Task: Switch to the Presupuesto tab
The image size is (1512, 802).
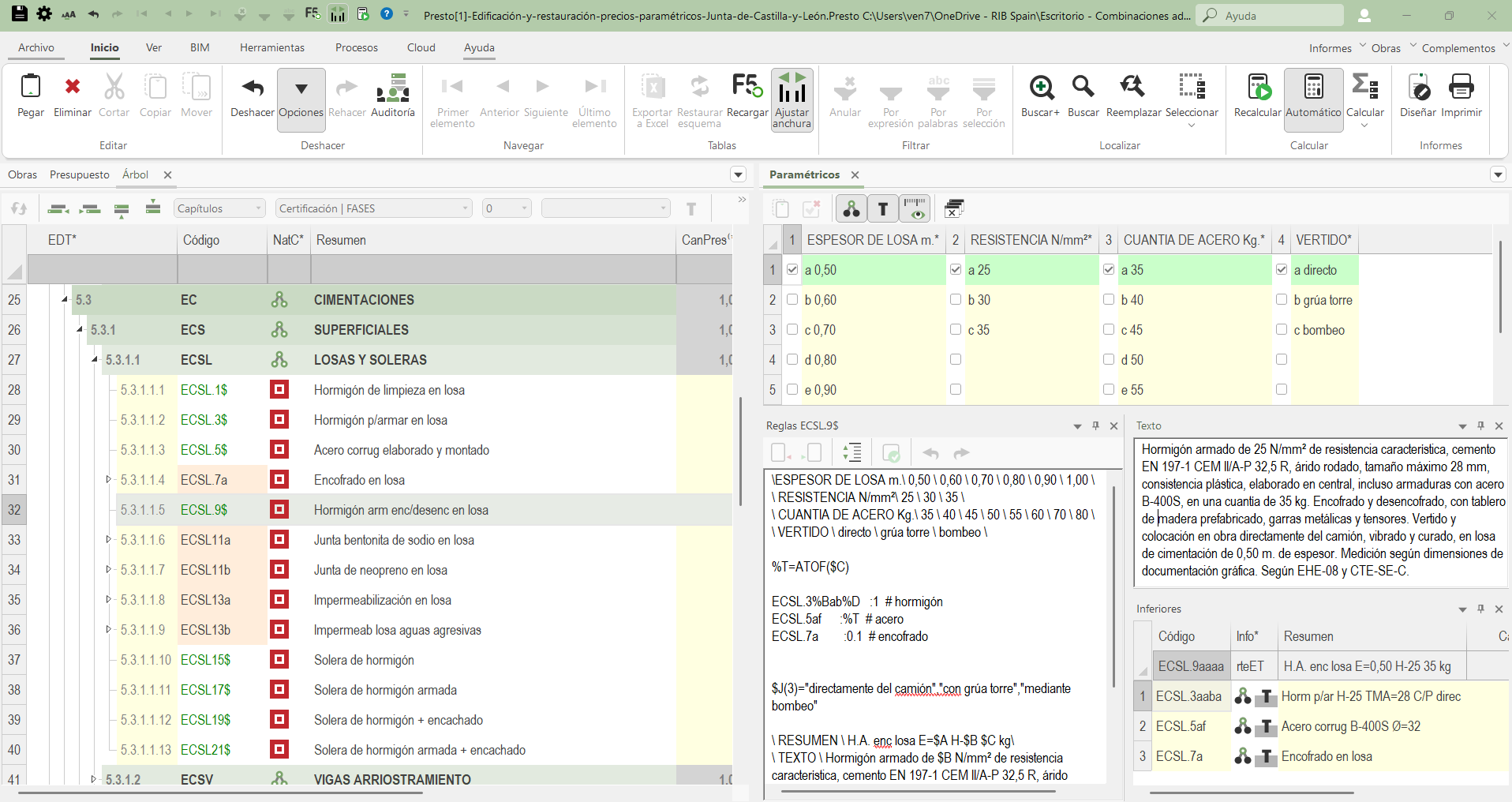Action: pyautogui.click(x=80, y=174)
